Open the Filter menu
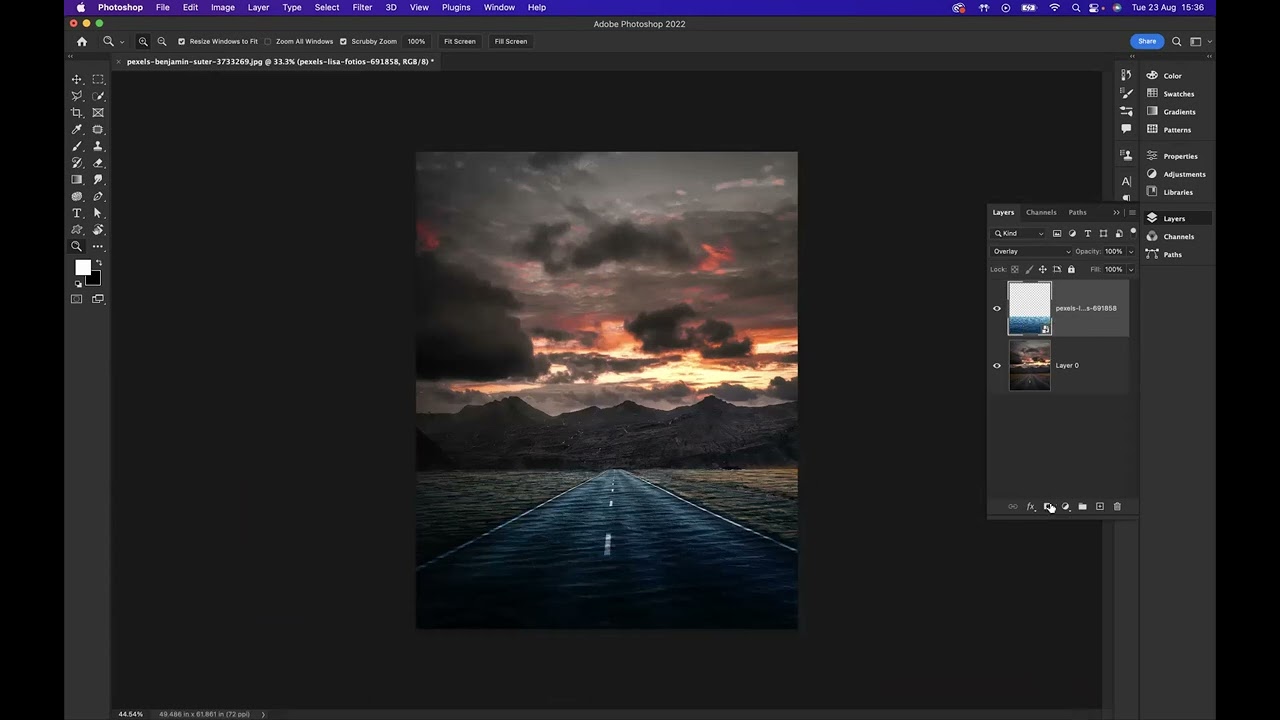This screenshot has height=720, width=1280. pyautogui.click(x=362, y=7)
